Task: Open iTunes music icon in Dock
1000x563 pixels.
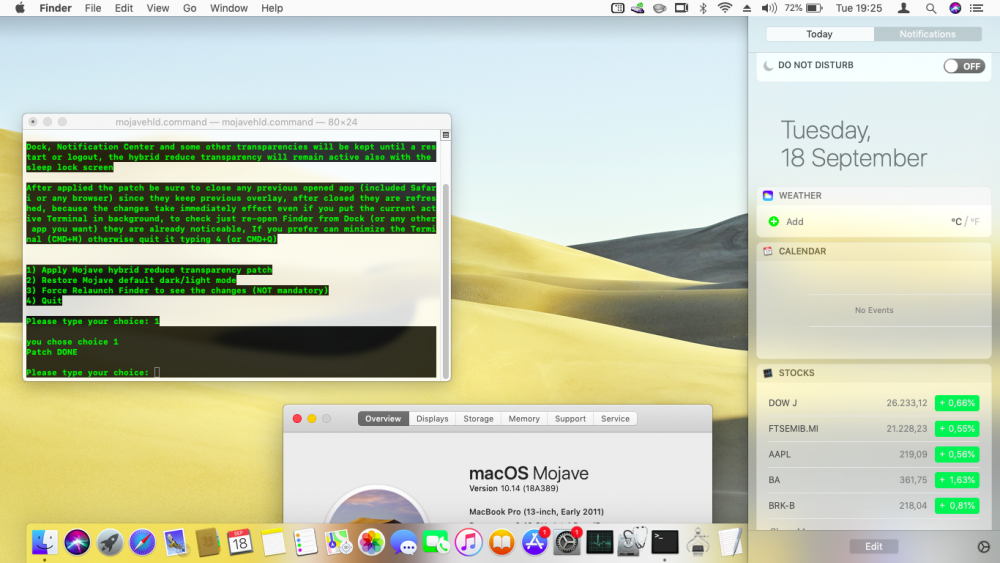Action: pos(469,543)
